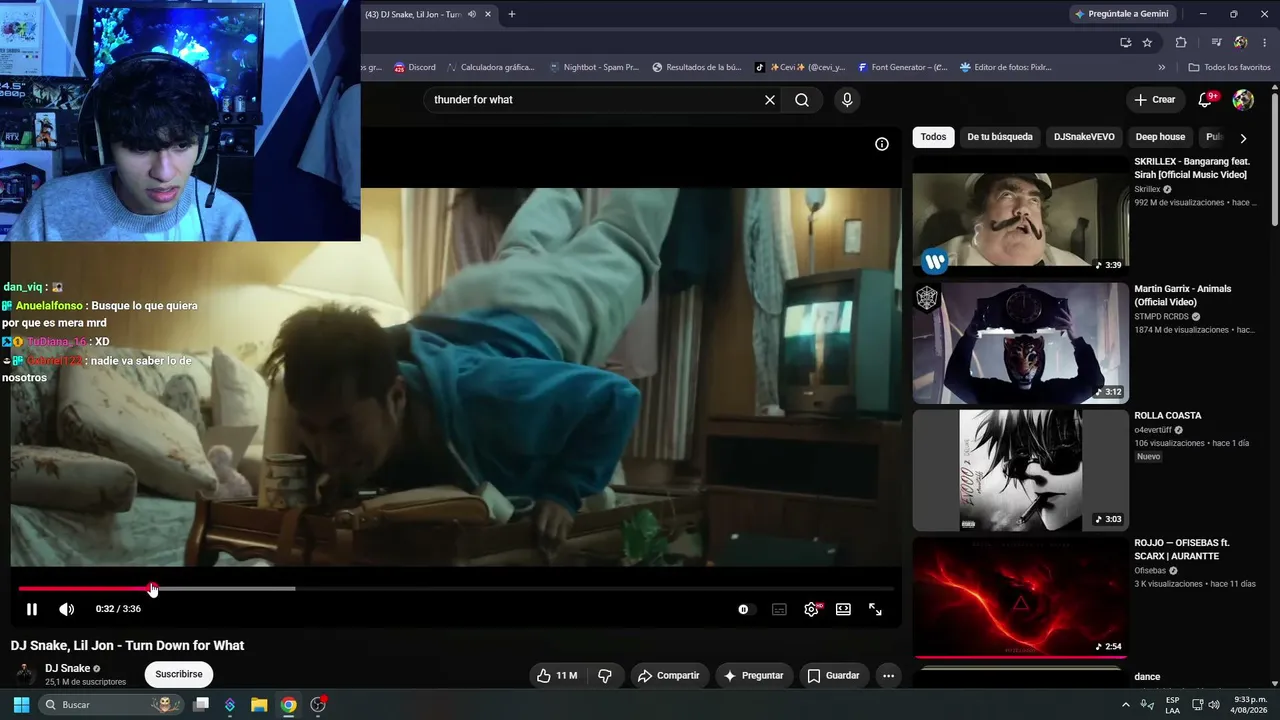This screenshot has height=720, width=1280.
Task: Open the Crear menu button
Action: 1154,100
